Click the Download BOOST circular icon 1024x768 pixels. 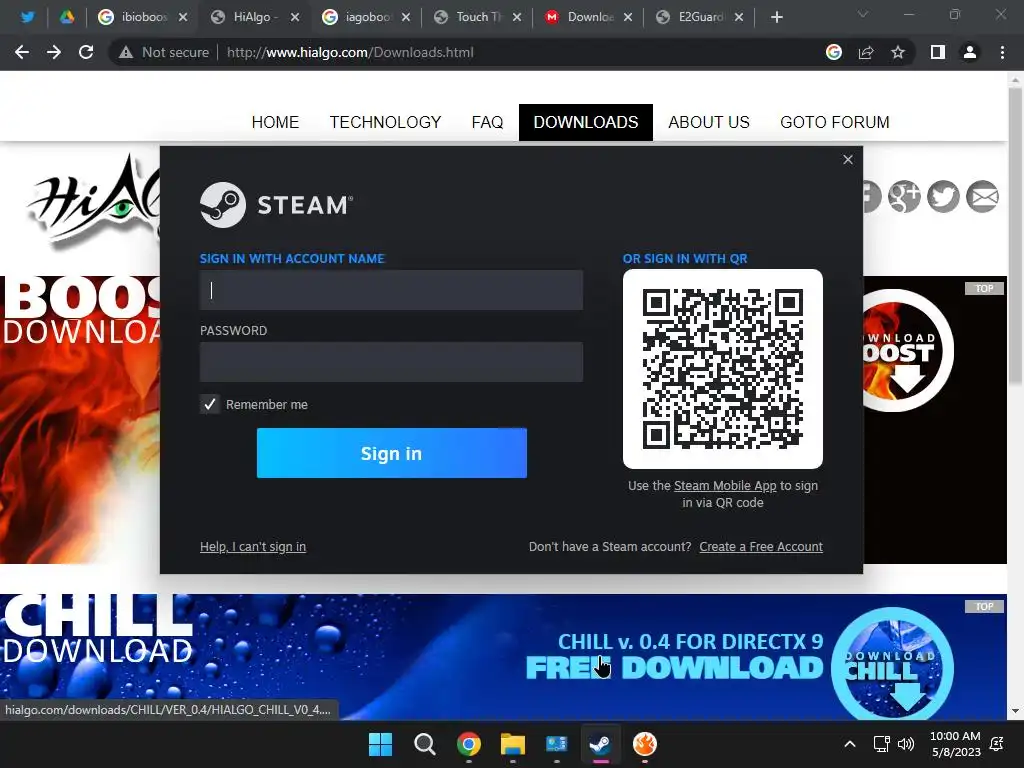click(908, 351)
